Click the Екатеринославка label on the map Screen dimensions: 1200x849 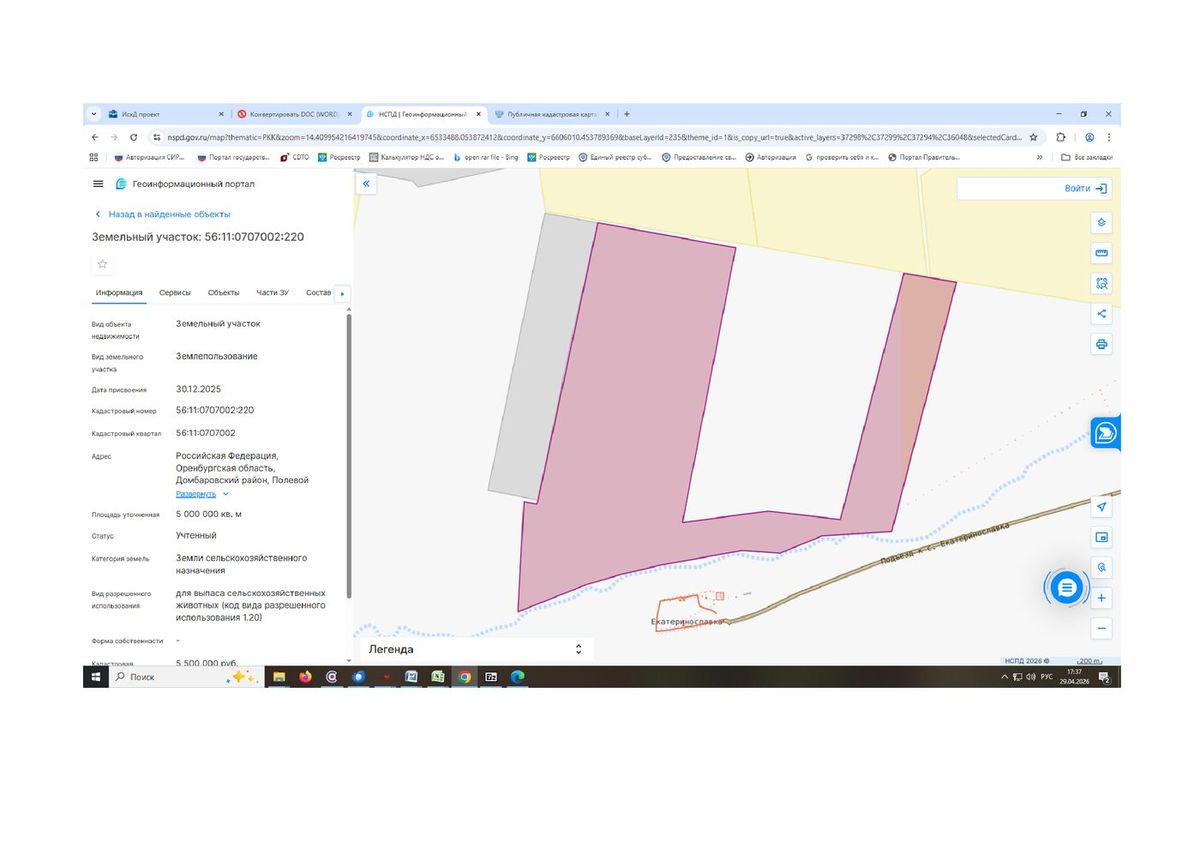point(686,621)
